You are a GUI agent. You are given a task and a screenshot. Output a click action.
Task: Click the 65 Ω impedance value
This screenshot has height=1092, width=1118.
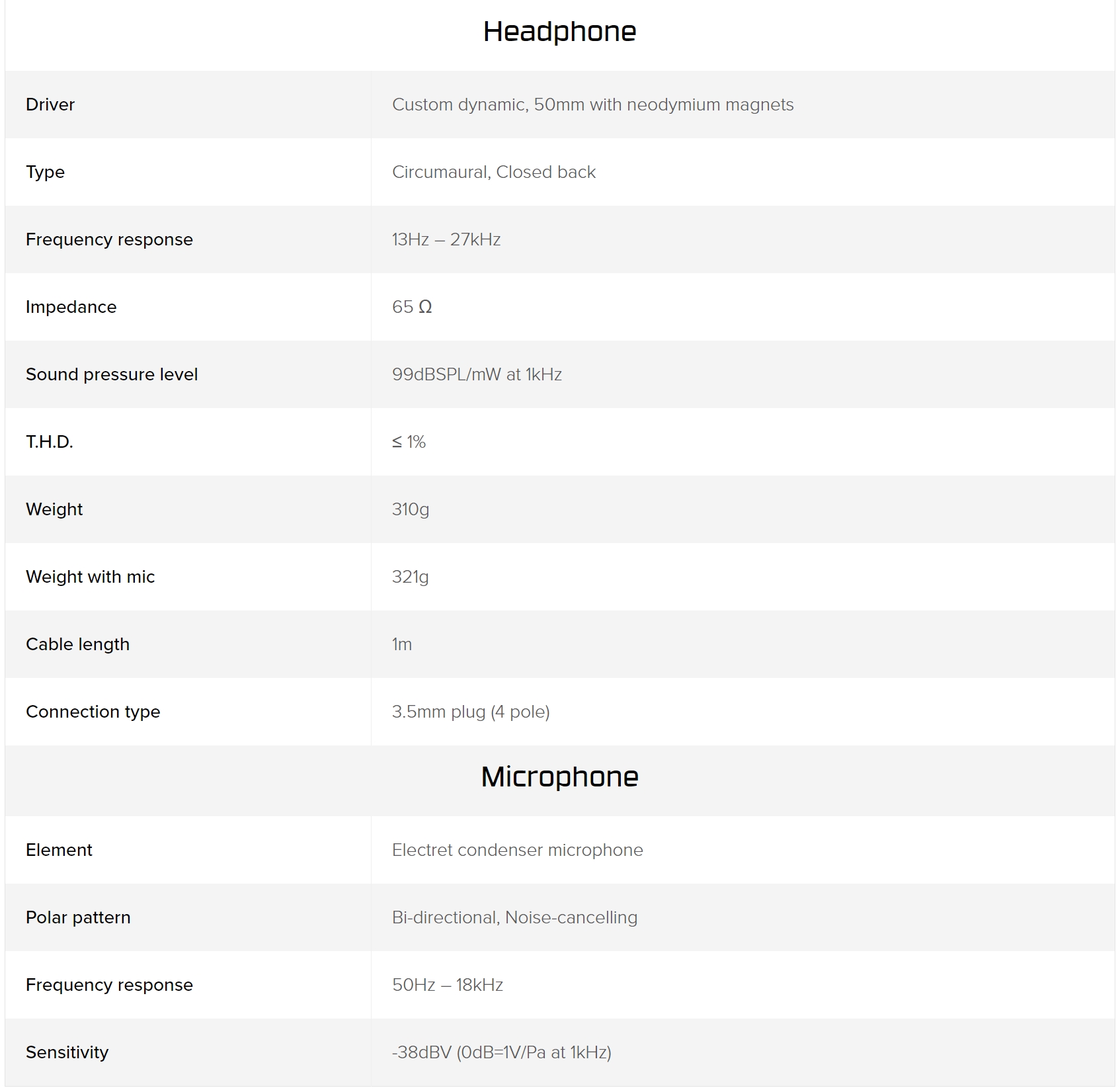412,307
